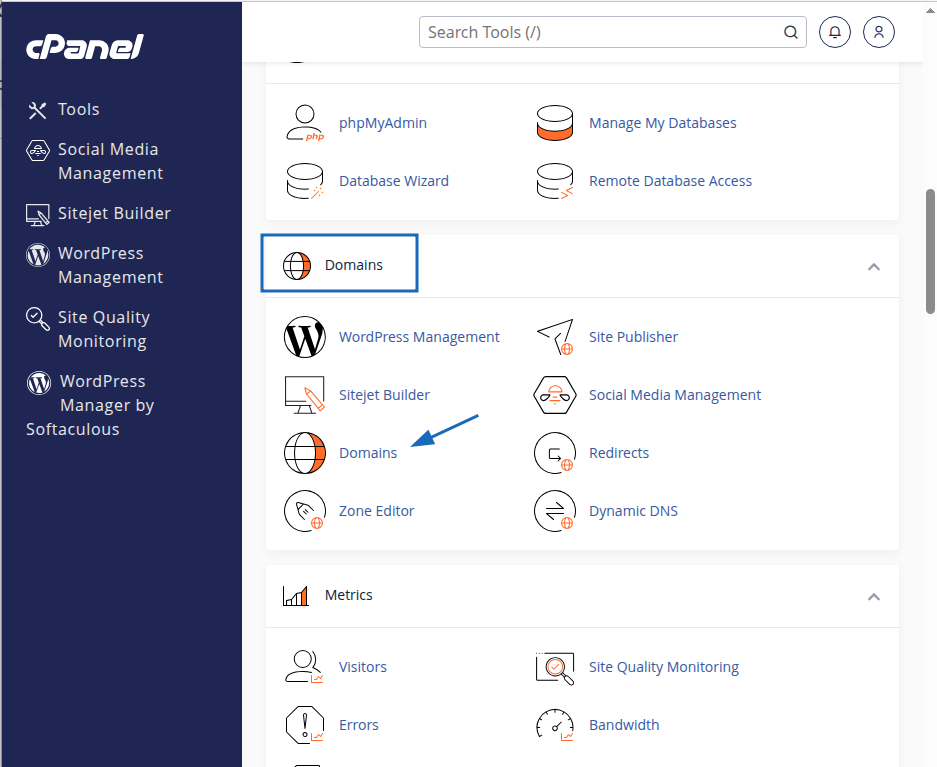This screenshot has width=937, height=767.
Task: Open Site Quality Monitoring in sidebar
Action: 102,329
